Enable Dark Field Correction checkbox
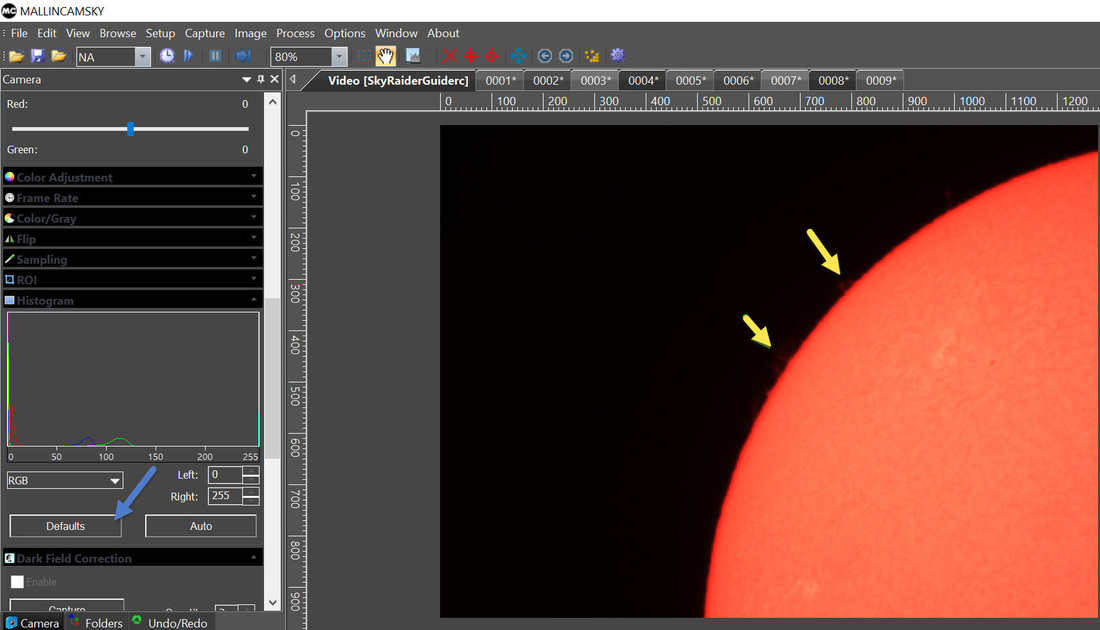Image resolution: width=1100 pixels, height=630 pixels. (18, 582)
